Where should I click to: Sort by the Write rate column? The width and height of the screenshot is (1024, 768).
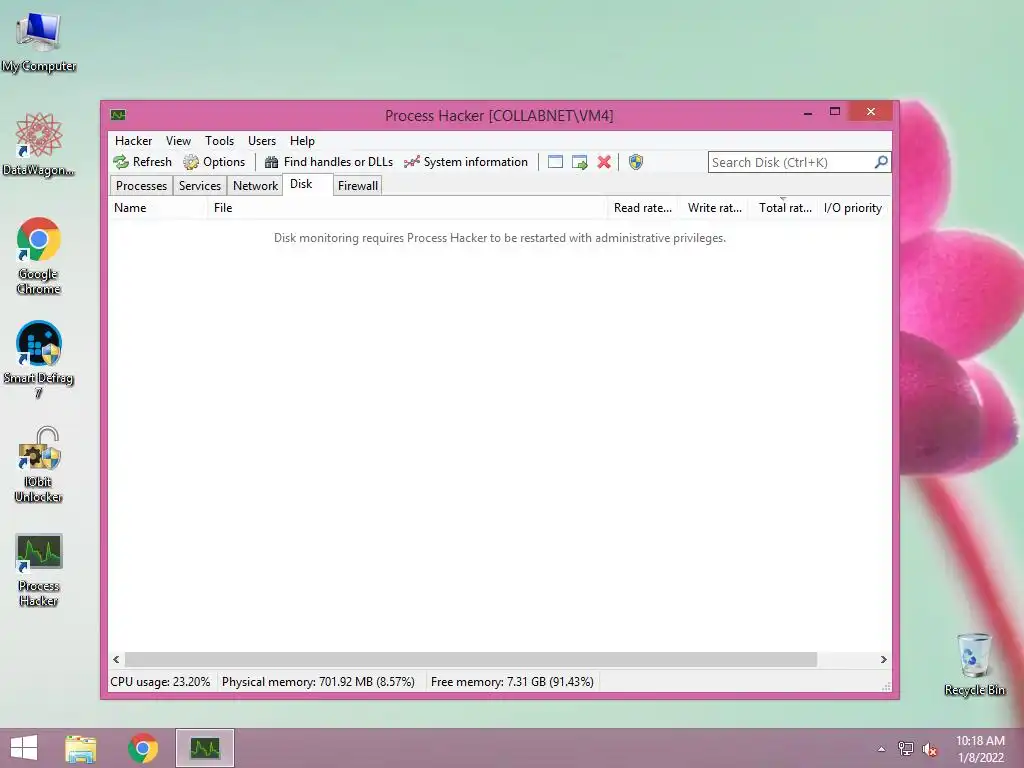click(x=714, y=208)
